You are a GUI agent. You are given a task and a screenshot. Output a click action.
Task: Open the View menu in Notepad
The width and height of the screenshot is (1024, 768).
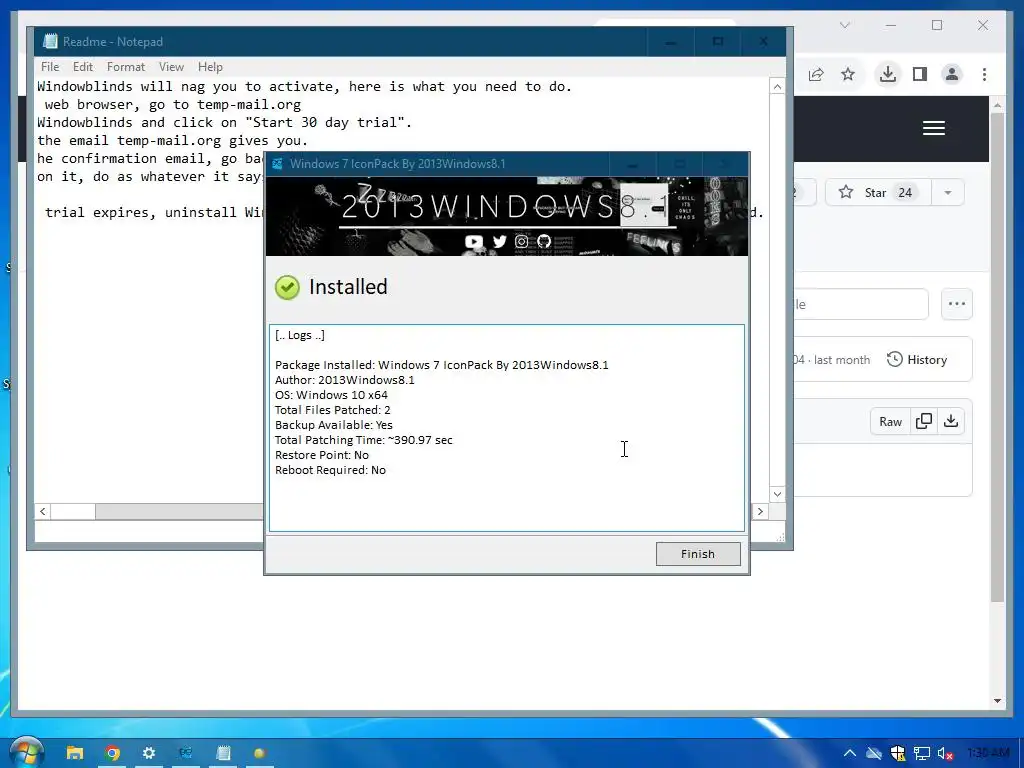click(x=171, y=67)
